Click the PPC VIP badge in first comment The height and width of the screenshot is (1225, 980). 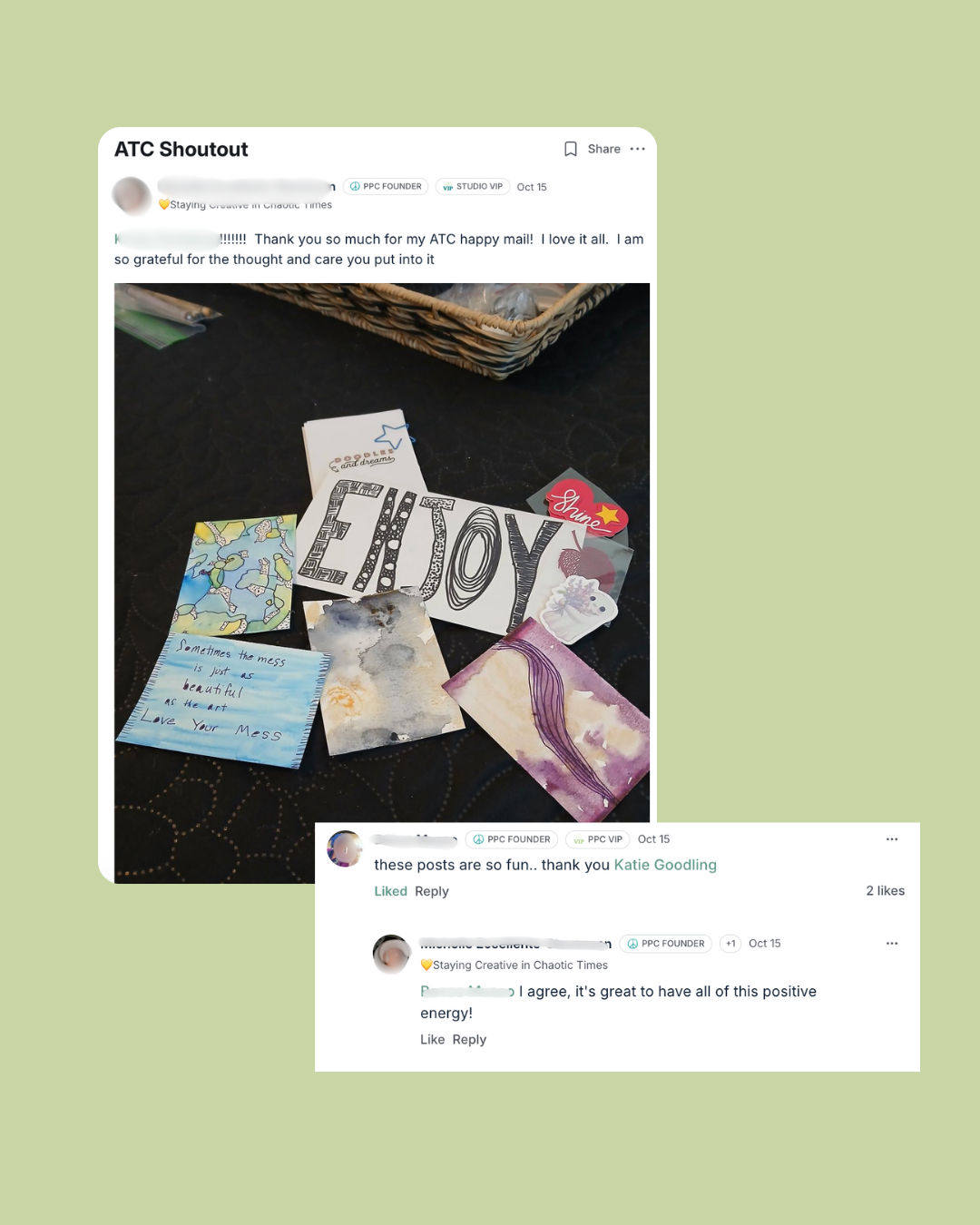pyautogui.click(x=597, y=839)
